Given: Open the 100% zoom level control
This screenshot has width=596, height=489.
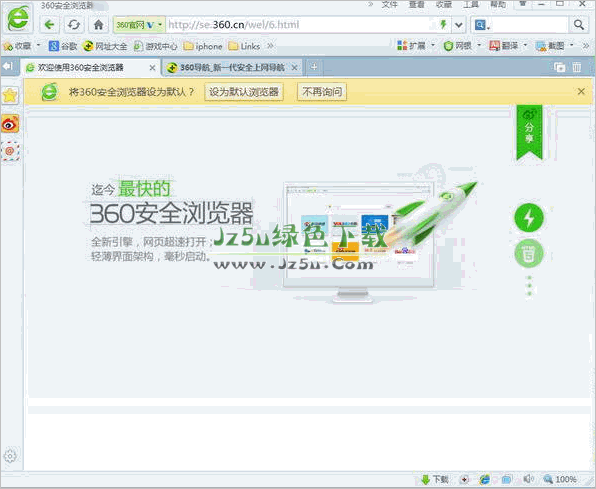Looking at the screenshot, I should (x=560, y=479).
